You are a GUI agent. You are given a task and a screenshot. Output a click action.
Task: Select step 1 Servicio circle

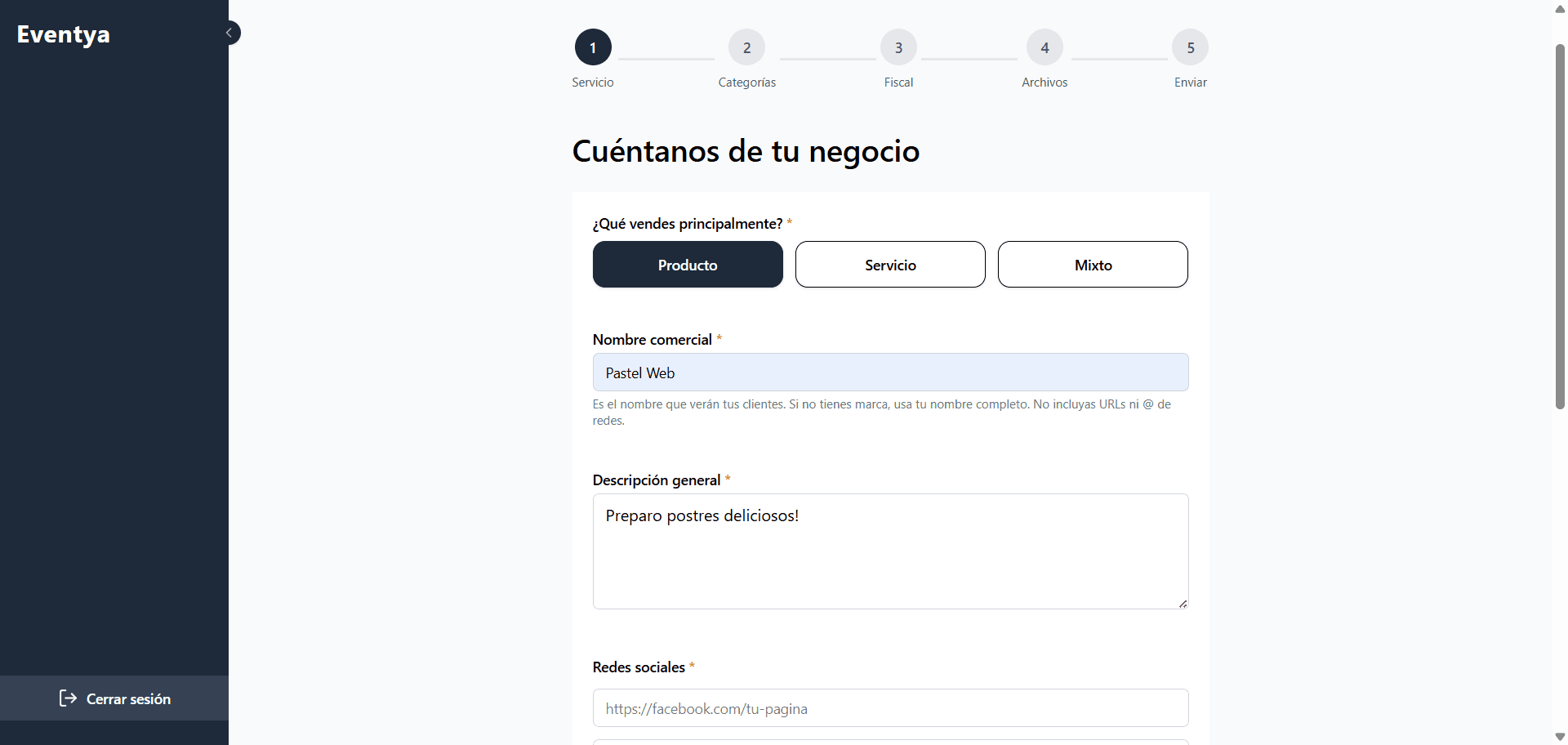[593, 47]
